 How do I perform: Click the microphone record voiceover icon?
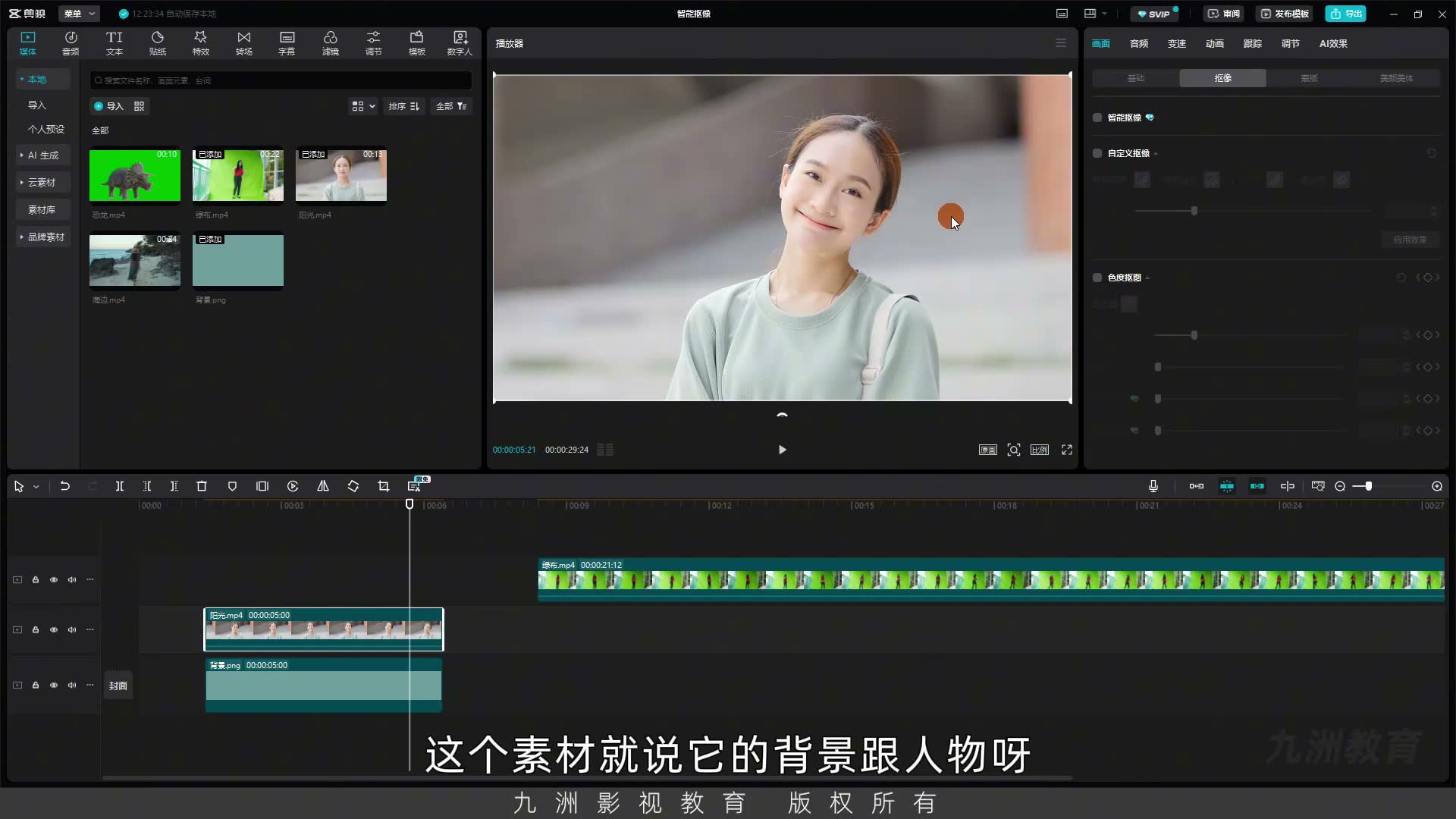tap(1153, 486)
